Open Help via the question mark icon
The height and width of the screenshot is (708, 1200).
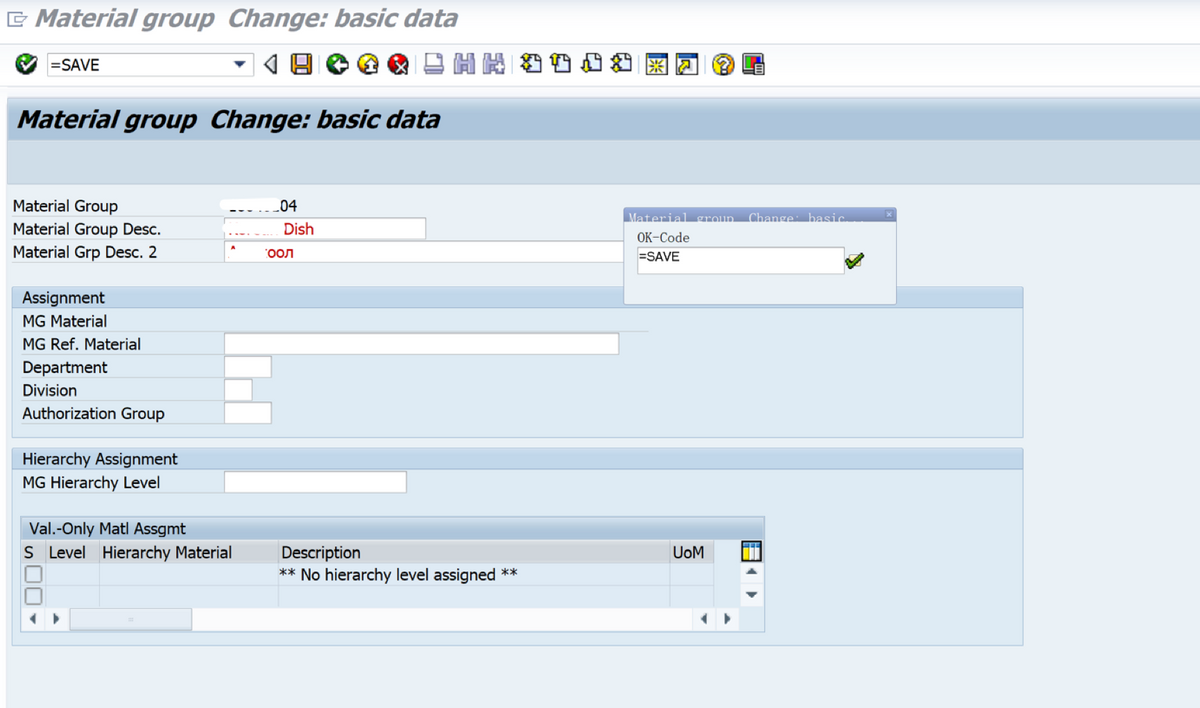click(x=722, y=63)
